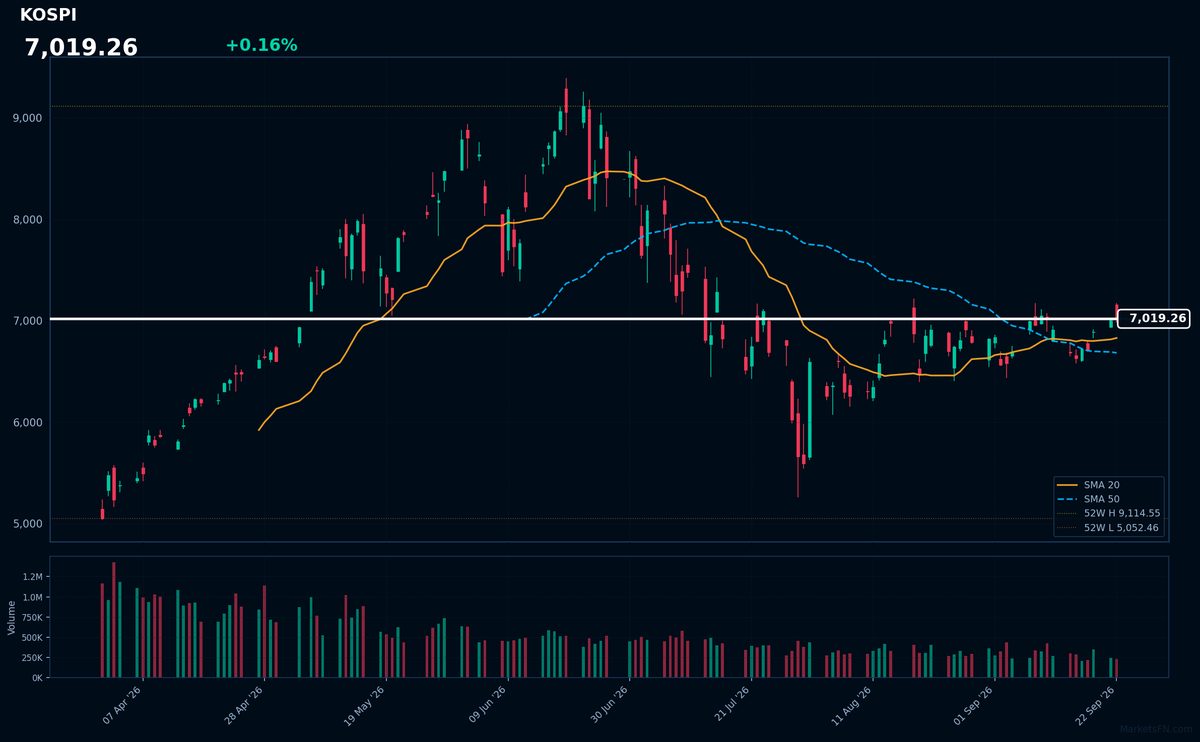
Task: Click the 7,019.26 current price tag
Action: 1153,319
